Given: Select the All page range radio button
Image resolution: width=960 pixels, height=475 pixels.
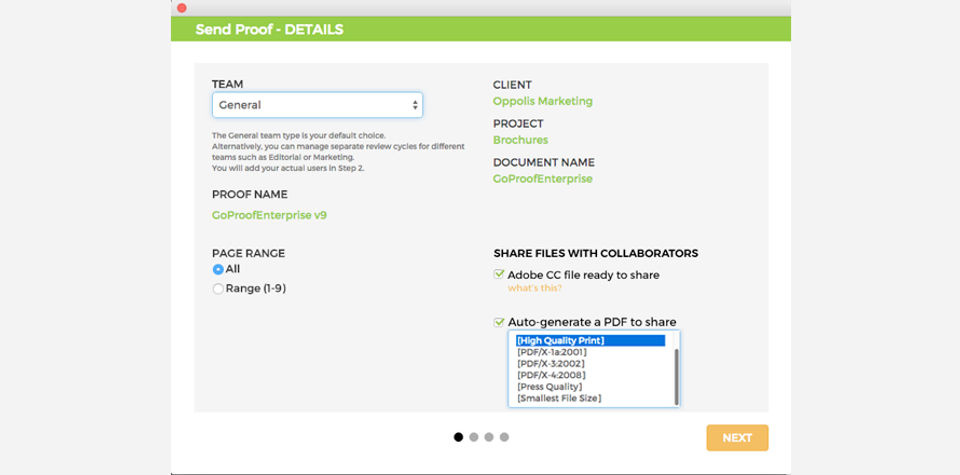Looking at the screenshot, I should (218, 269).
